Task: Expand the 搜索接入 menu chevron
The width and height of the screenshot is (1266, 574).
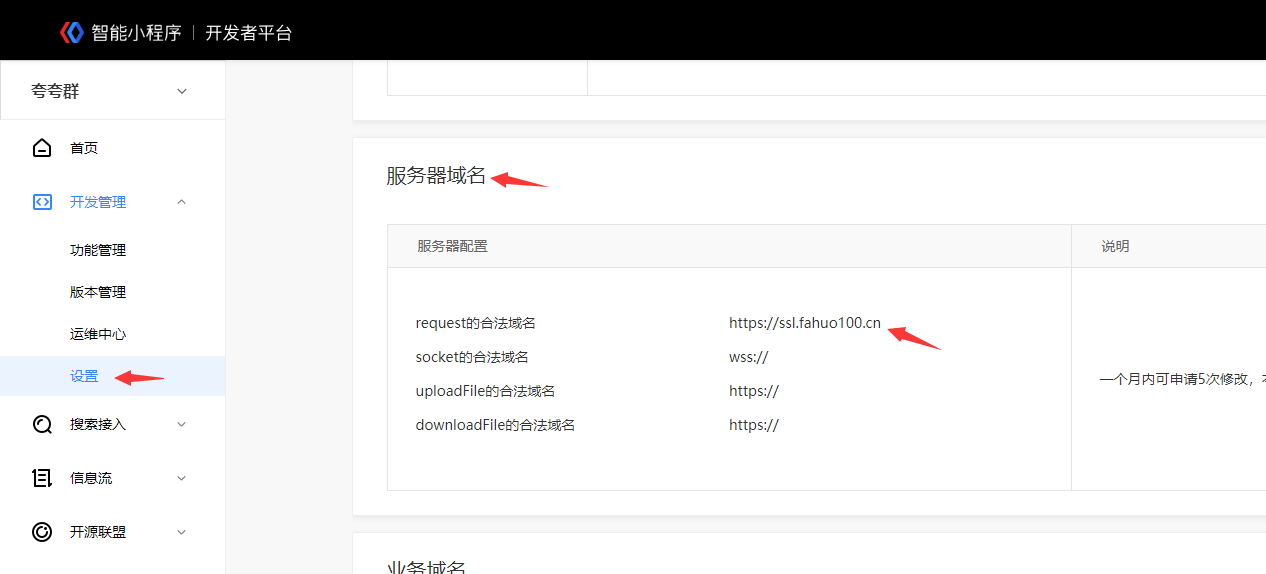Action: (181, 424)
